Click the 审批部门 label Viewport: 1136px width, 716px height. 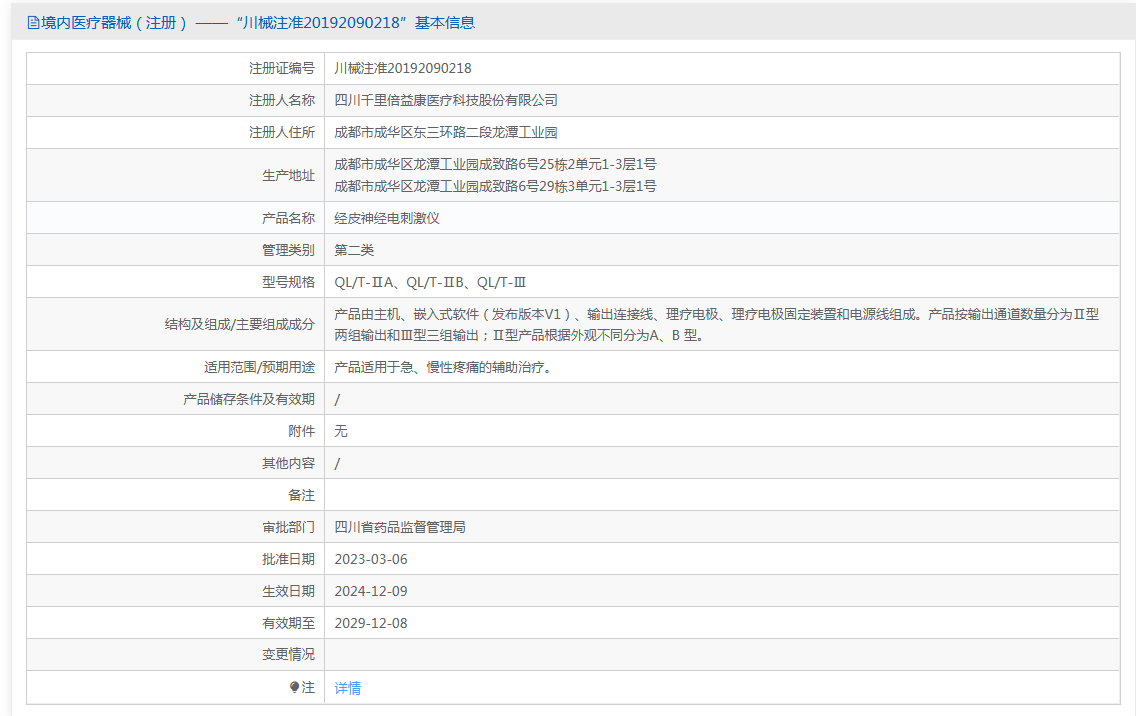[288, 527]
